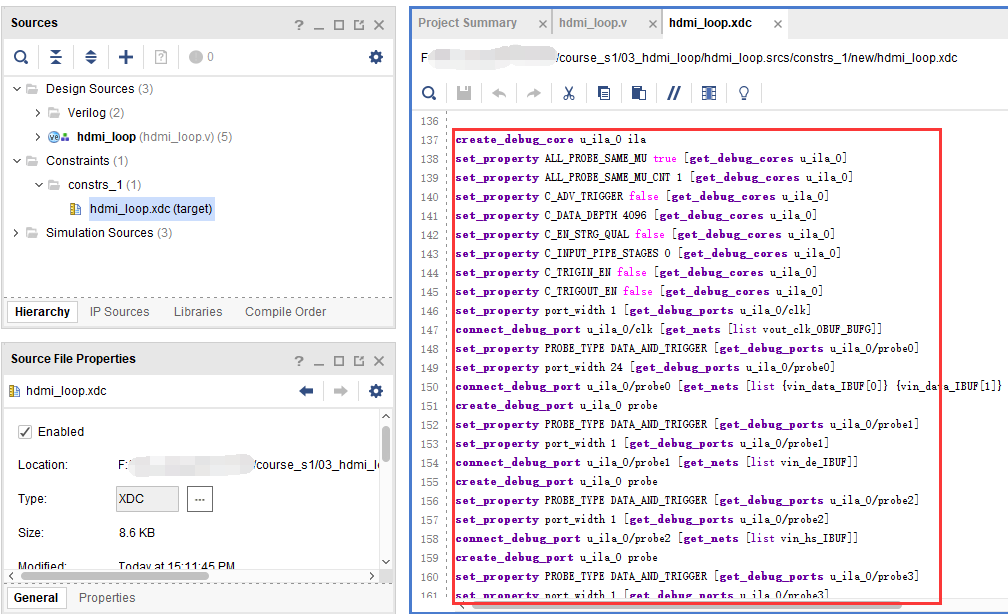Go back in Source File Properties
1008x614 pixels.
click(x=306, y=391)
